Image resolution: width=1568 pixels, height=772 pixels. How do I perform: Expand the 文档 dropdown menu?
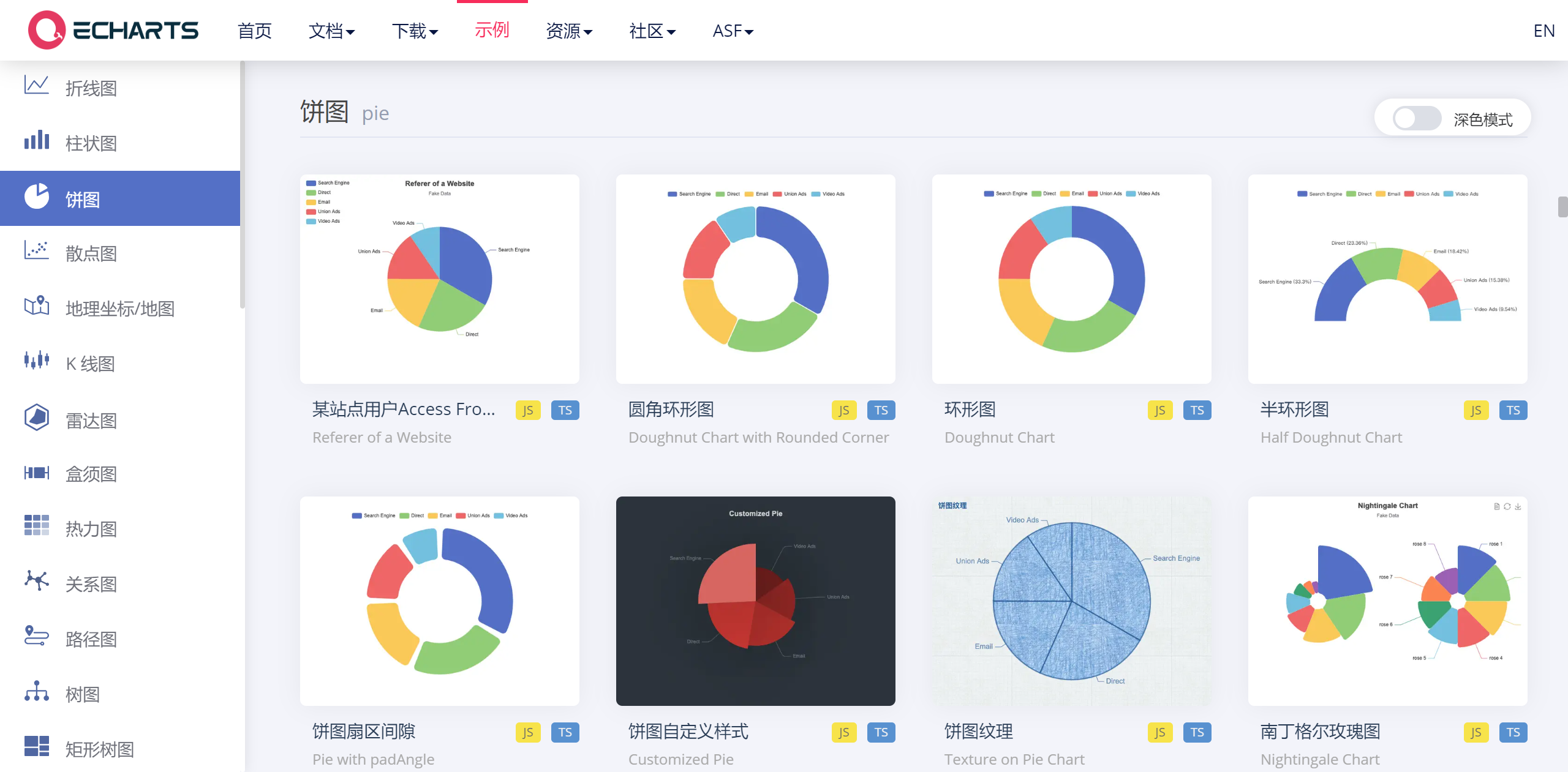coord(331,31)
